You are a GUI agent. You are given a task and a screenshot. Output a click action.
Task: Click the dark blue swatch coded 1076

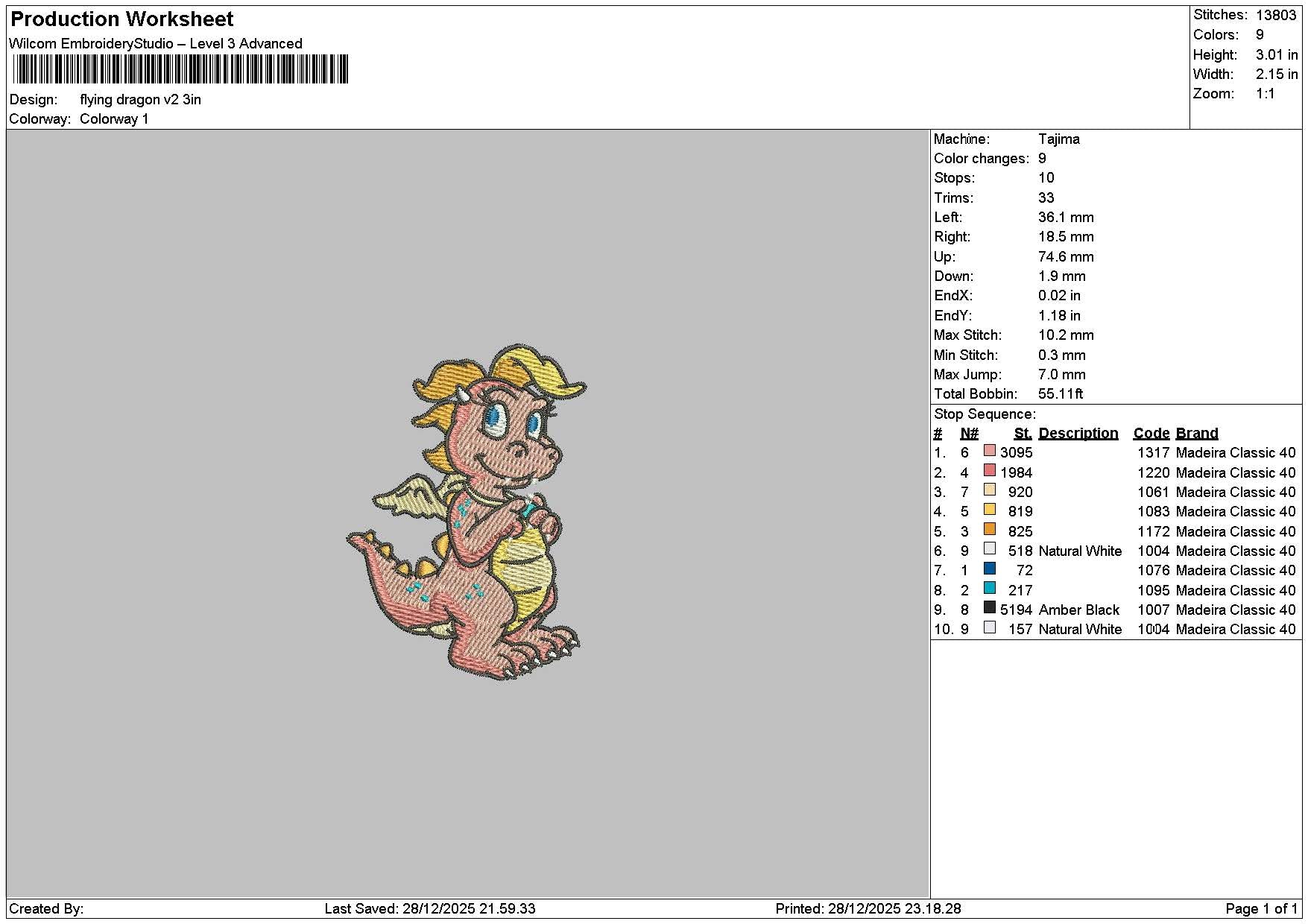[x=990, y=569]
